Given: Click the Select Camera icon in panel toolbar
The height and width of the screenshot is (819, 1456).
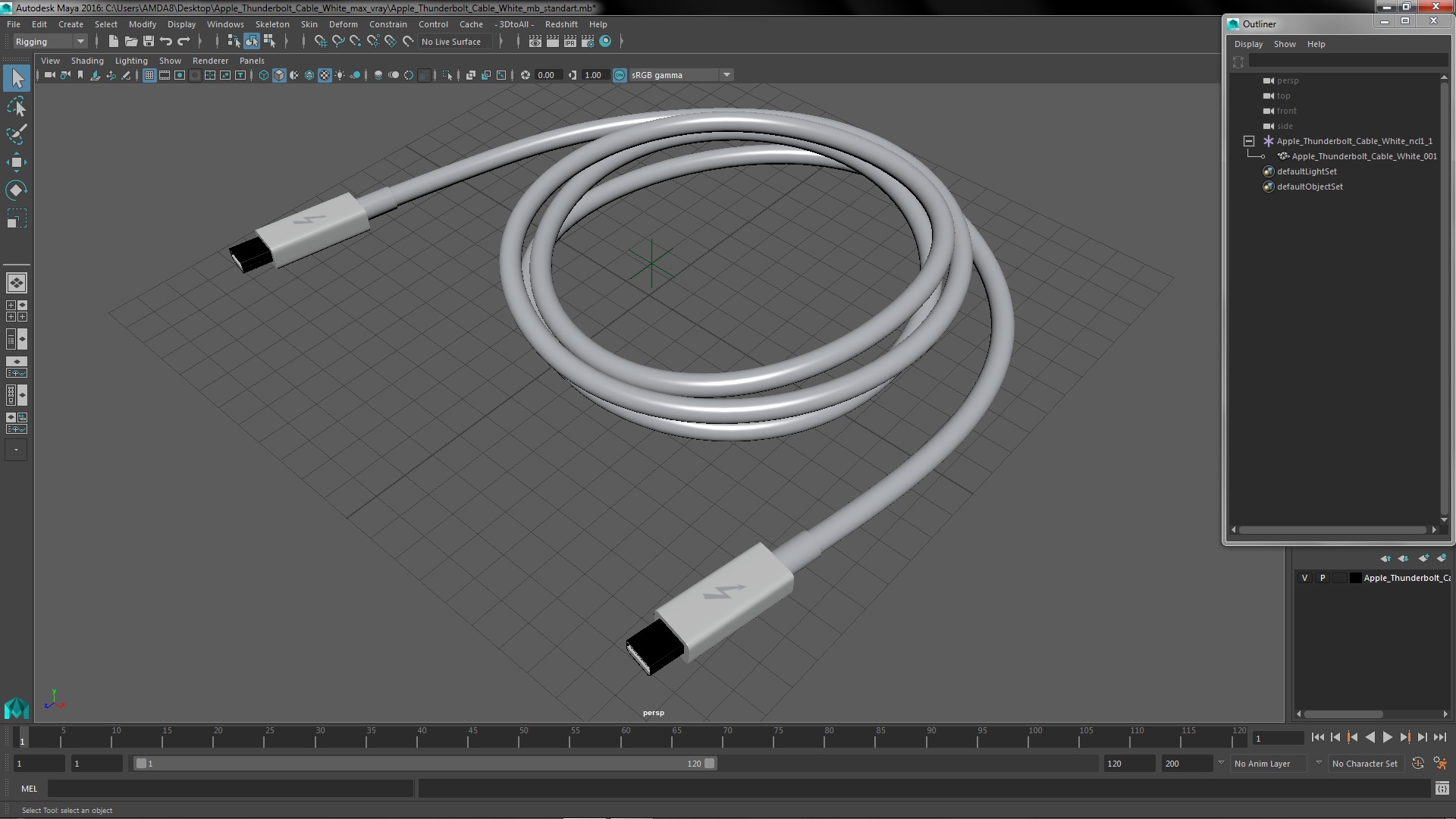Looking at the screenshot, I should pos(50,75).
